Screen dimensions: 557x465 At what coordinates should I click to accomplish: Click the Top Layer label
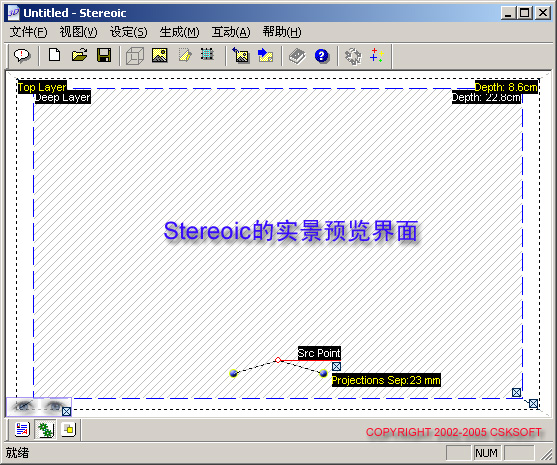[x=42, y=87]
